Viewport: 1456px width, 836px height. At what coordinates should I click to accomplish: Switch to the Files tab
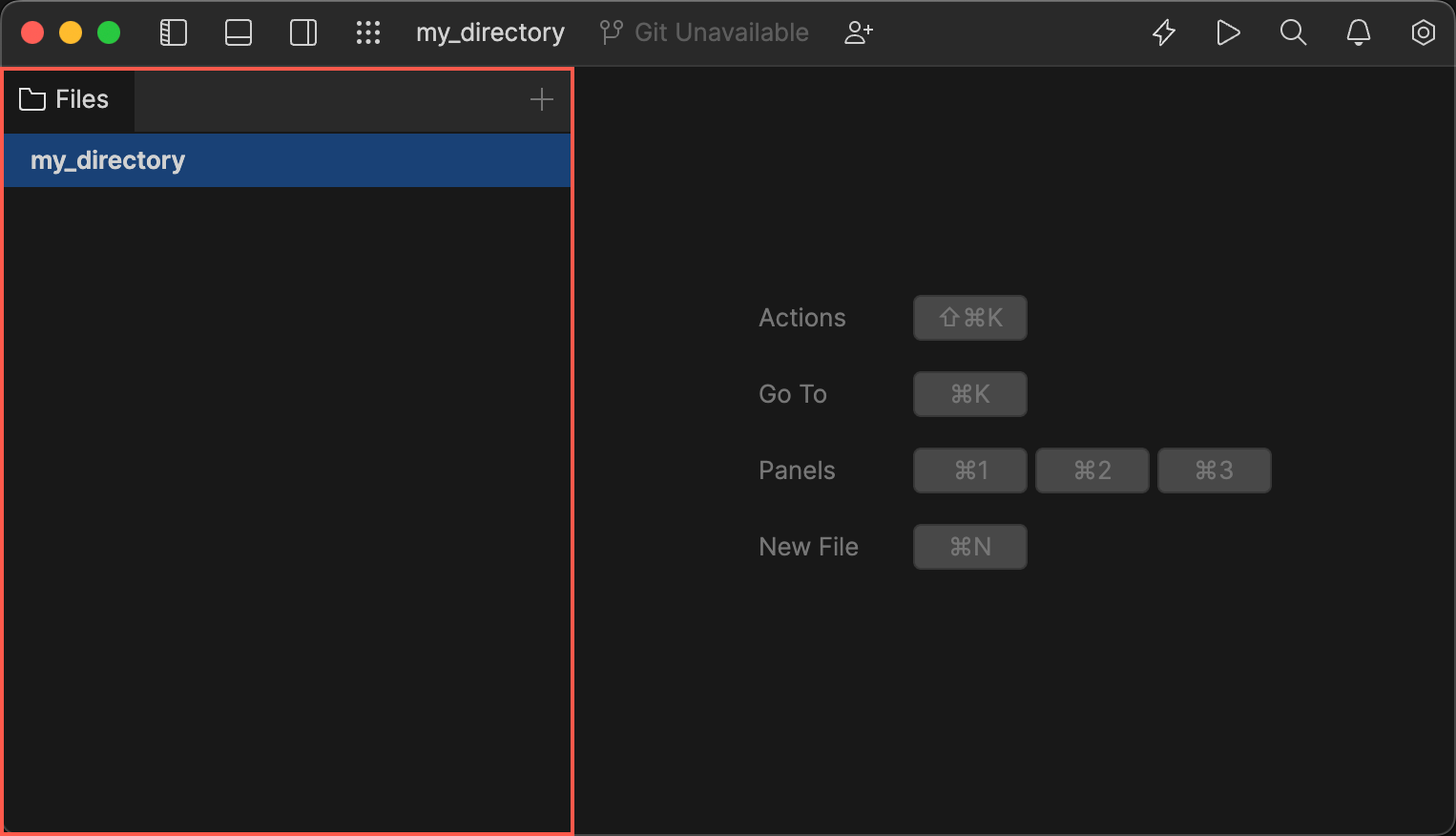(x=69, y=98)
